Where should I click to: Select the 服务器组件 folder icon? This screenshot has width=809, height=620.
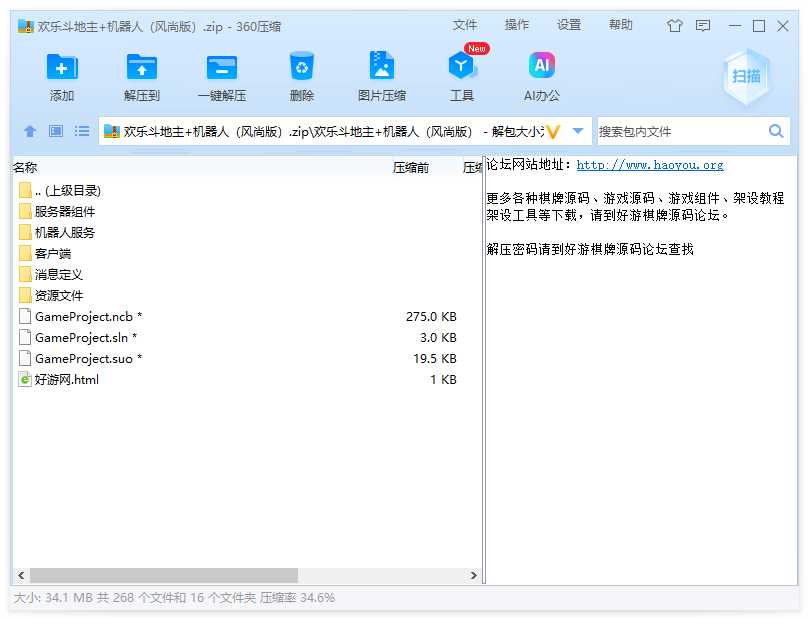coord(25,211)
